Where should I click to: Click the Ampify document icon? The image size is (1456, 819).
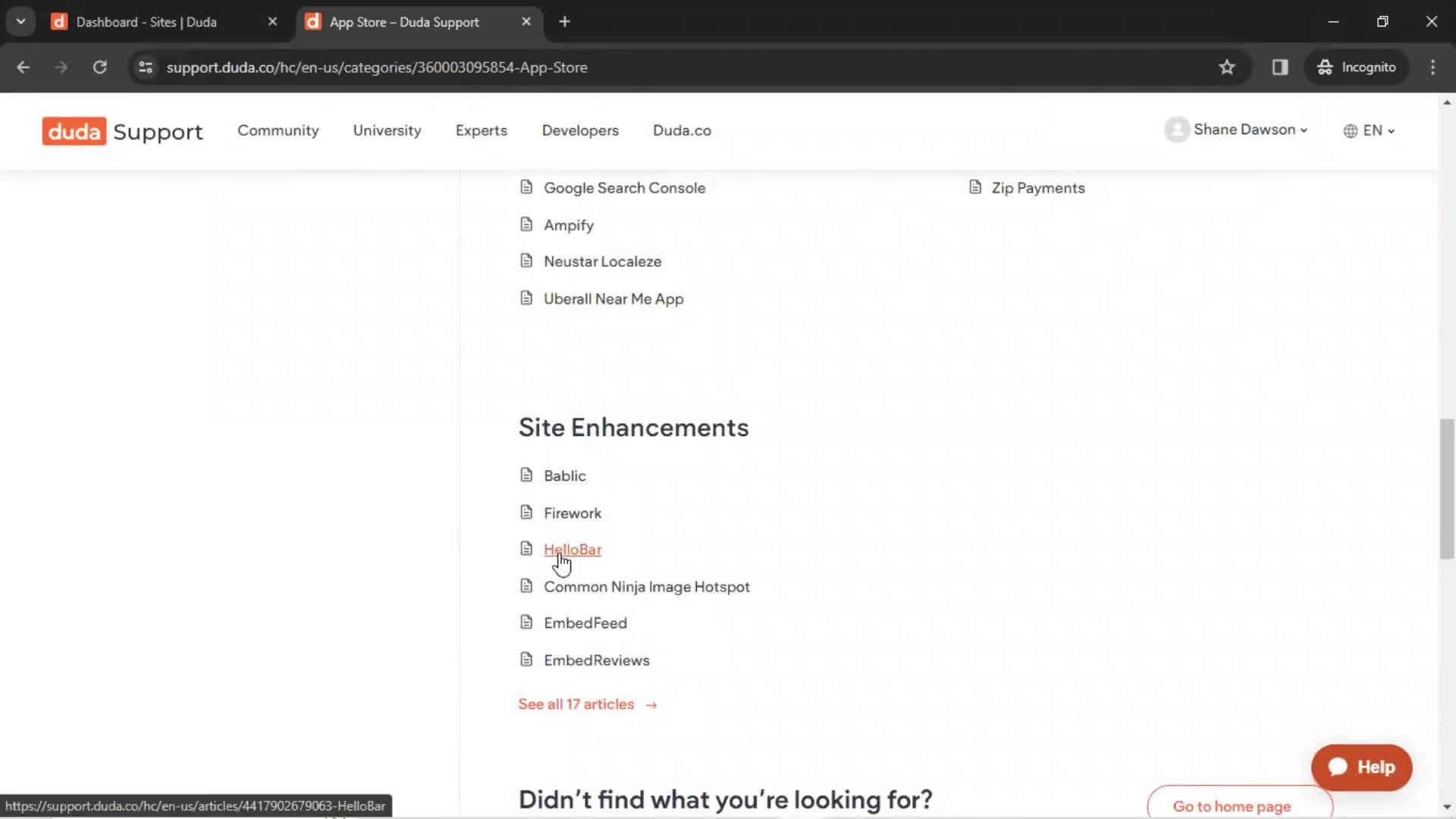point(526,224)
